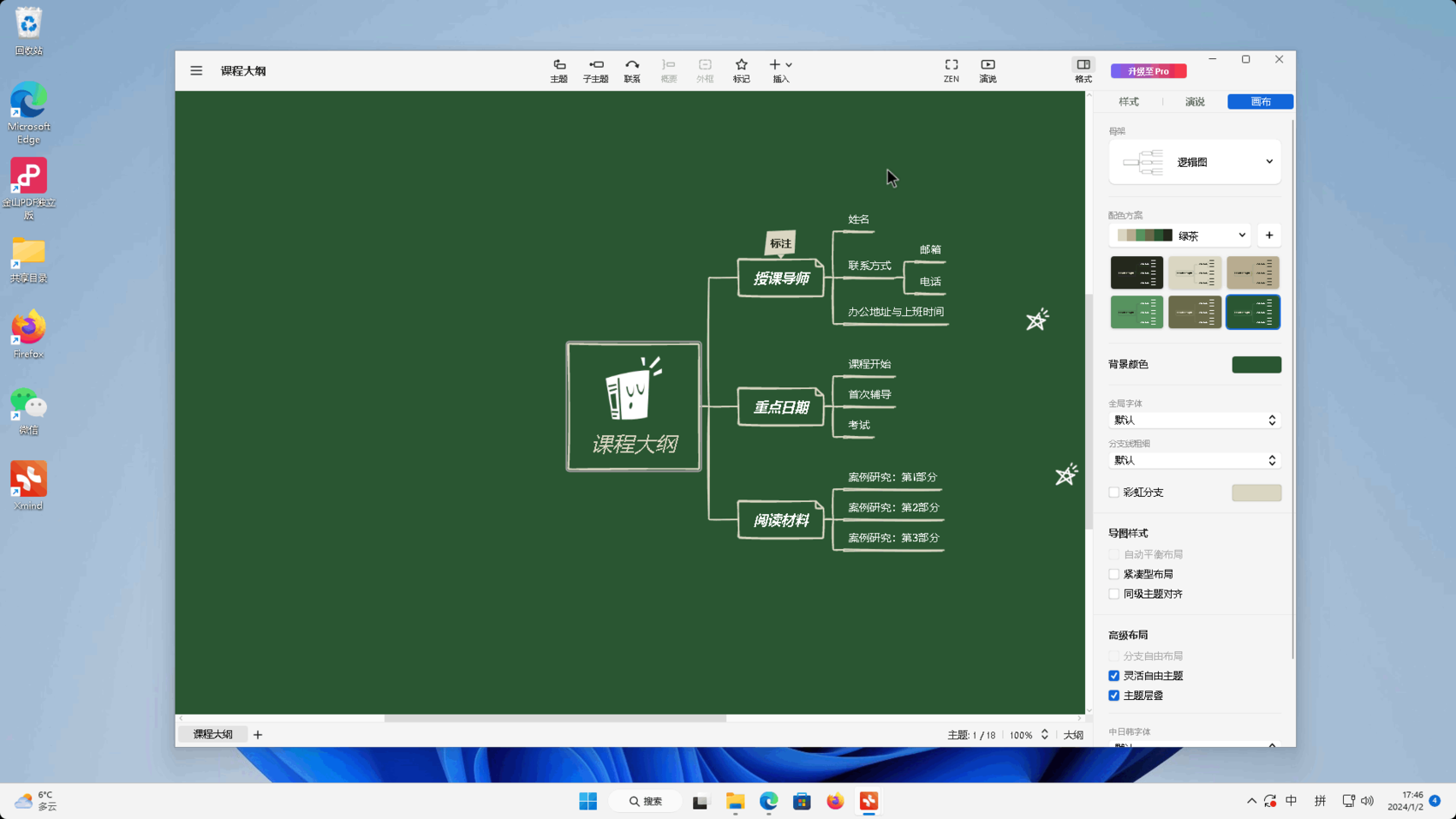This screenshot has width=1456, height=819.
Task: Open Microsoft Edge desktop shortcut
Action: [28, 113]
